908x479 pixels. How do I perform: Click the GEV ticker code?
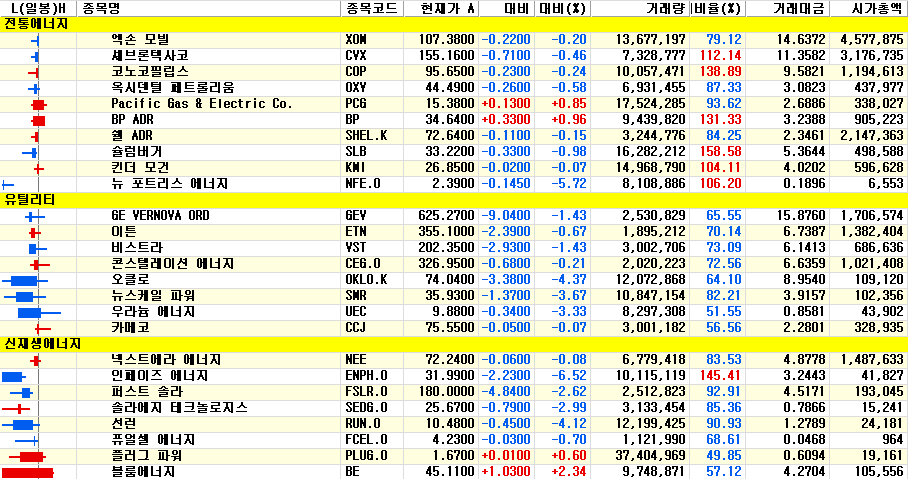pyautogui.click(x=356, y=215)
